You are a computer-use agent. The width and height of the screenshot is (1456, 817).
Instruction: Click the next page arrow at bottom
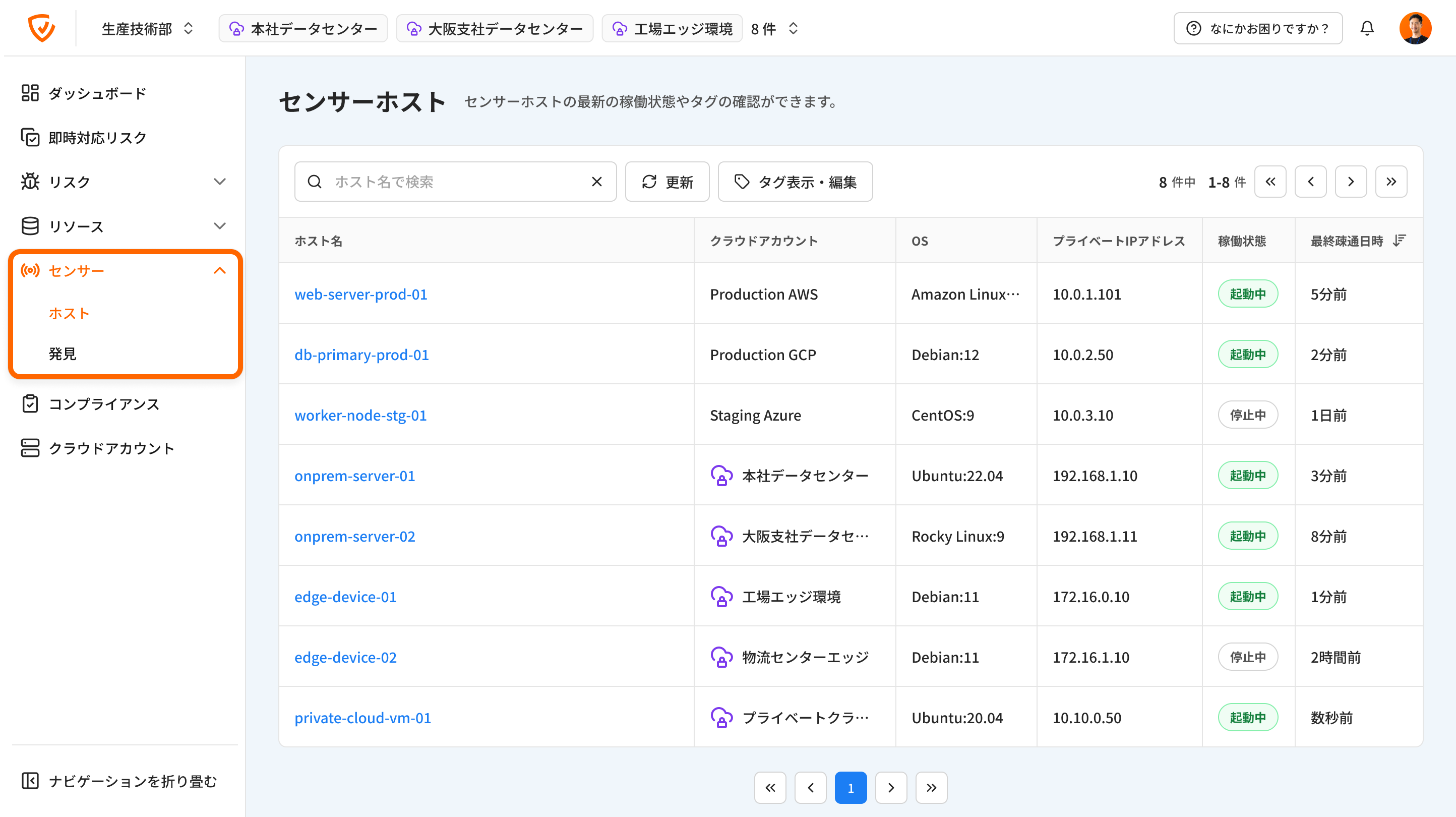891,787
